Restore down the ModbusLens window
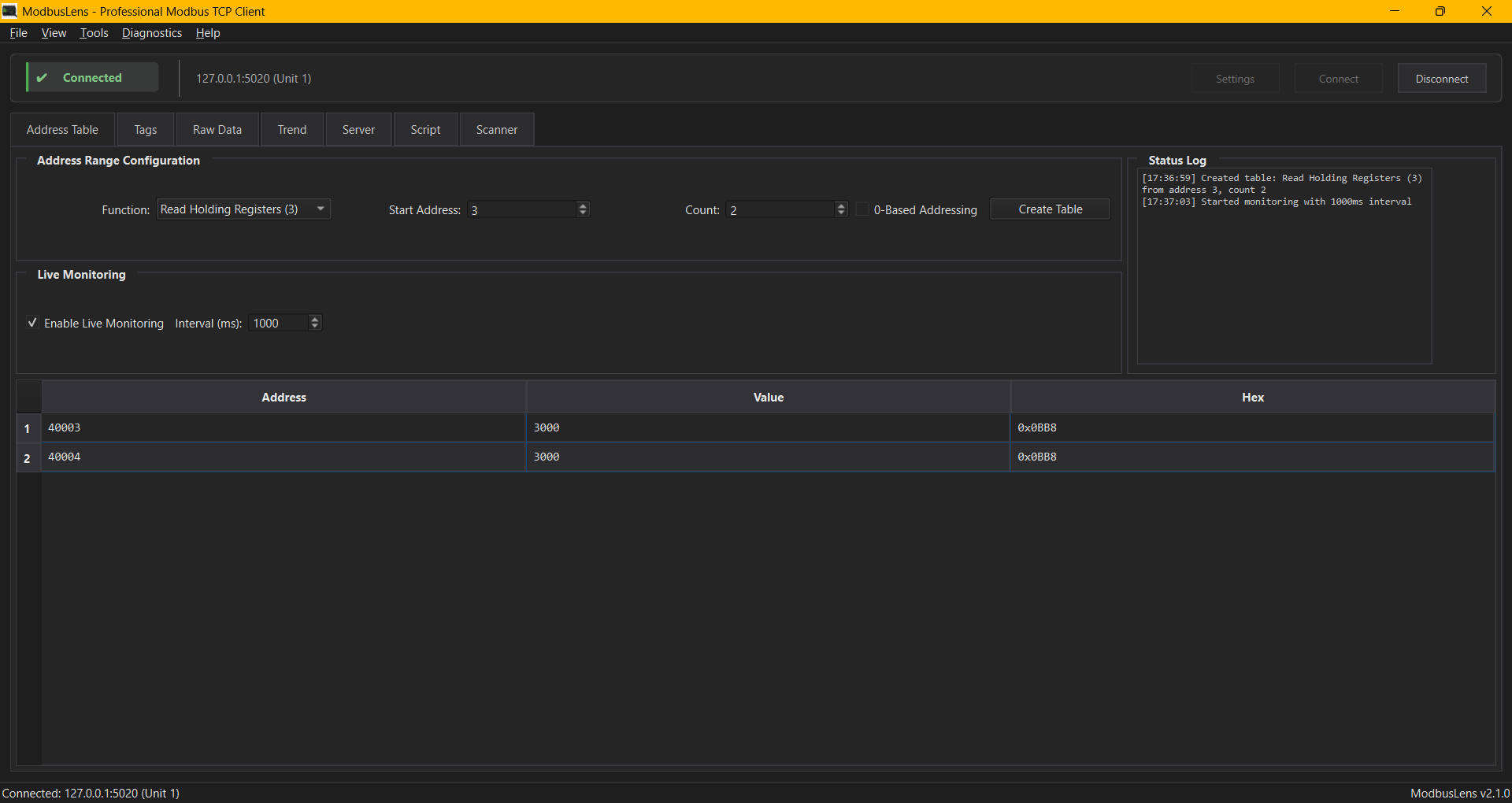This screenshot has width=1512, height=803. (1440, 11)
